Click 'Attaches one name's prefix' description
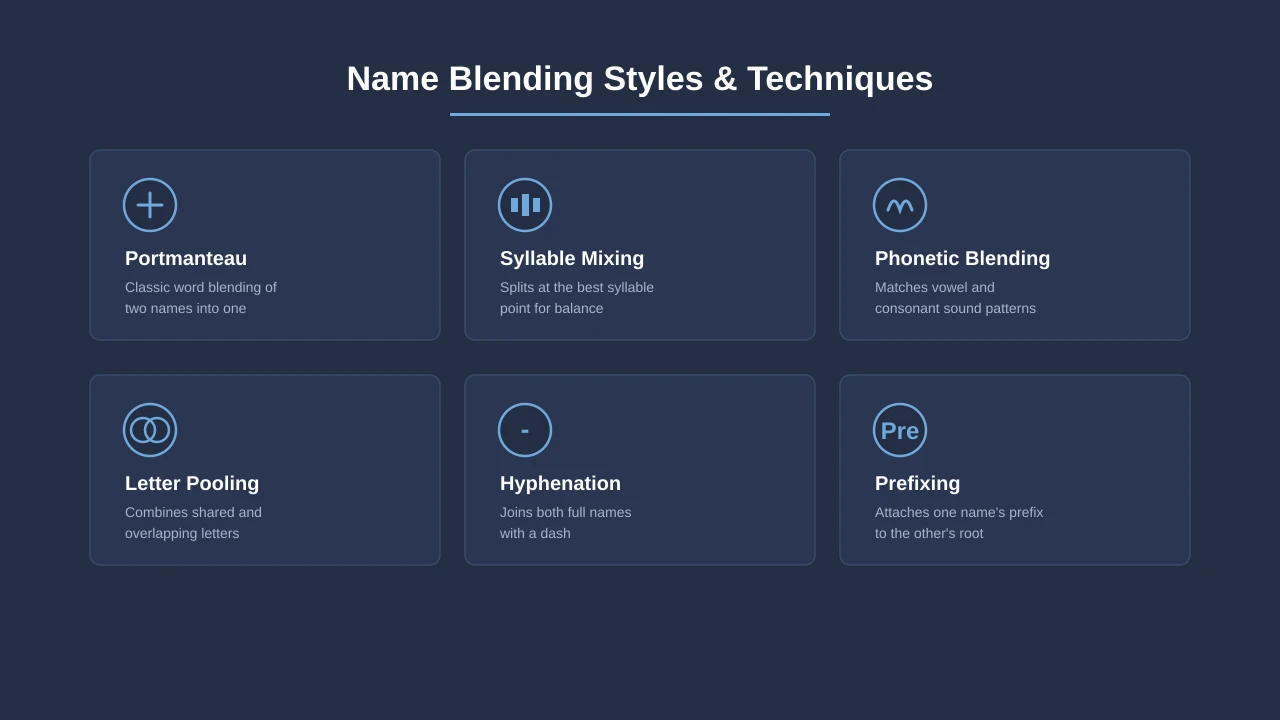 959,523
